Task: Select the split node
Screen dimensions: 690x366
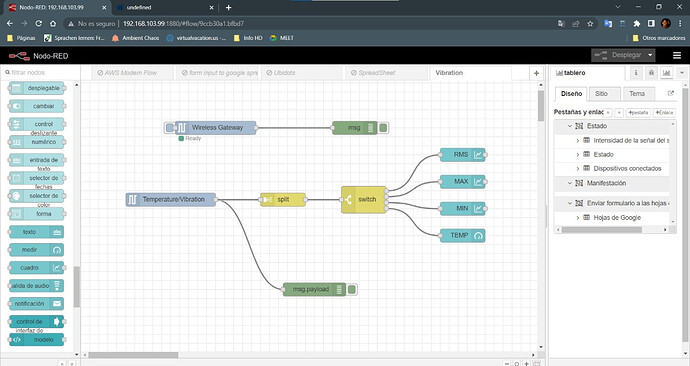Action: 283,199
